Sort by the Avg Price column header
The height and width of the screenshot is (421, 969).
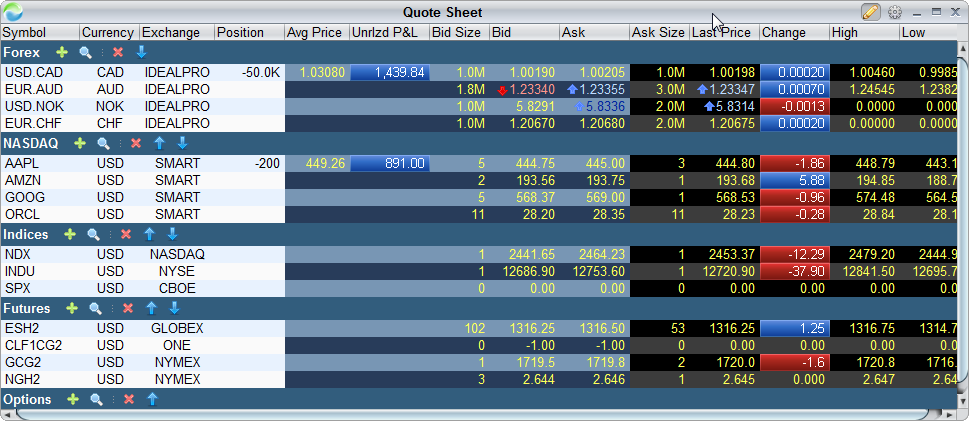pyautogui.click(x=317, y=33)
